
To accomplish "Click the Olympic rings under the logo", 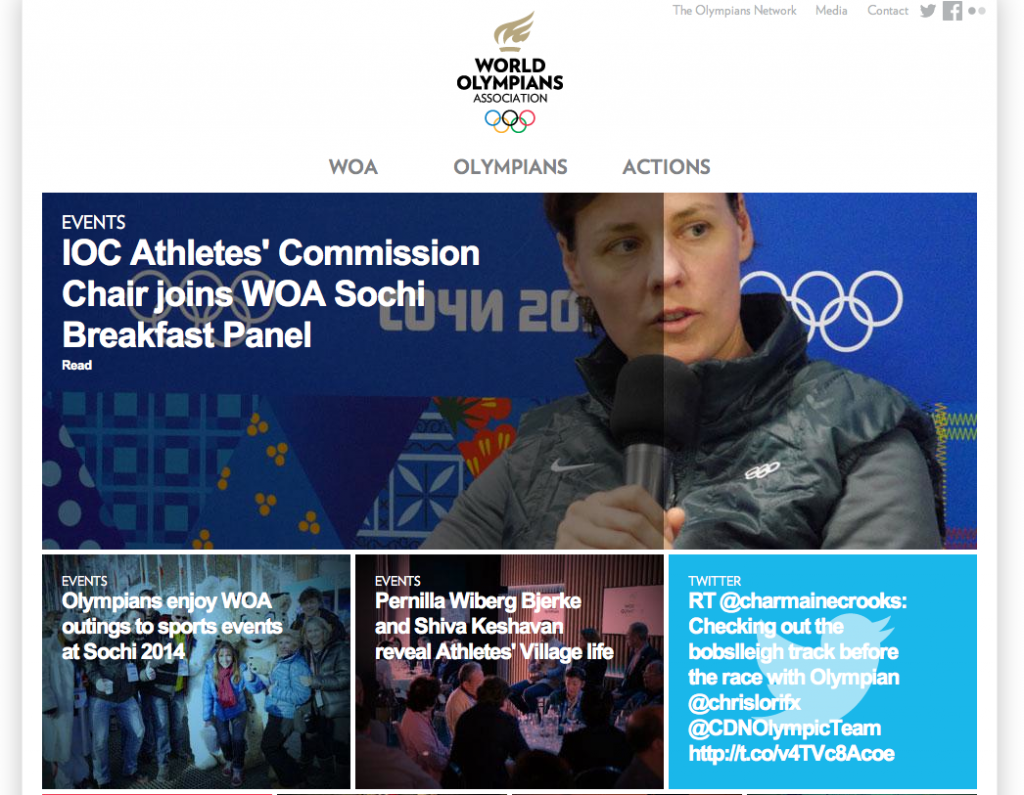I will tap(510, 121).
